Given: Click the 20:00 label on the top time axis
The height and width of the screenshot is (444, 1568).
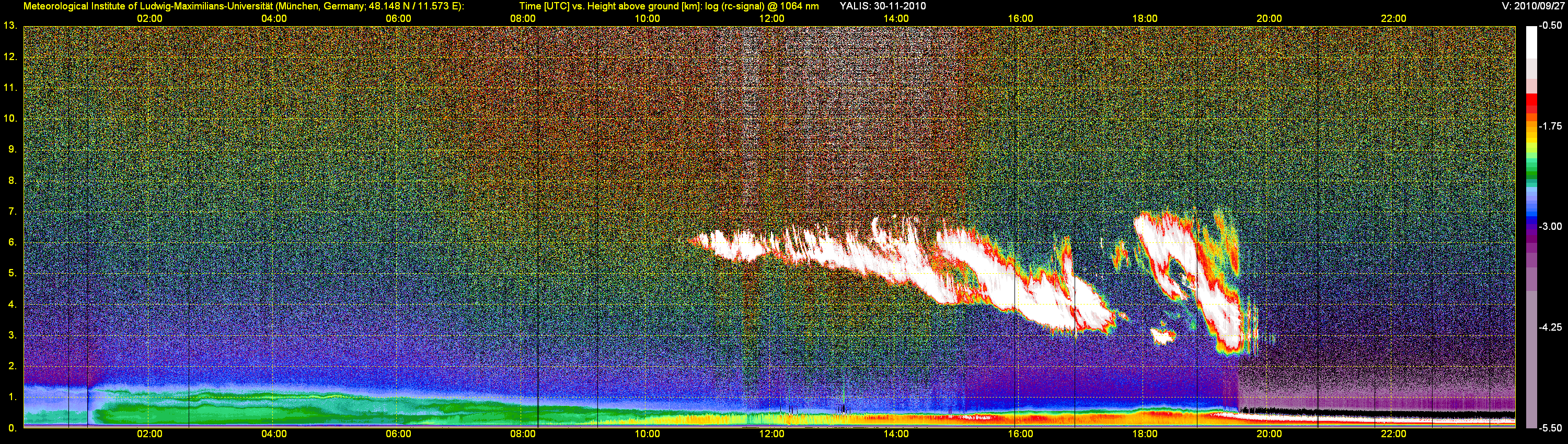Looking at the screenshot, I should tap(1269, 19).
